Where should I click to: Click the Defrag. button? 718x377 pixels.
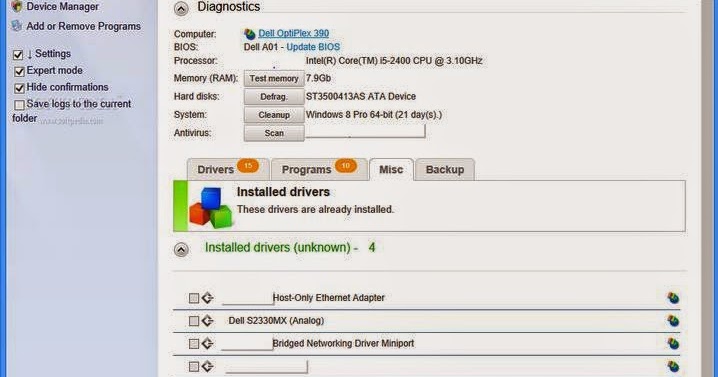click(274, 97)
